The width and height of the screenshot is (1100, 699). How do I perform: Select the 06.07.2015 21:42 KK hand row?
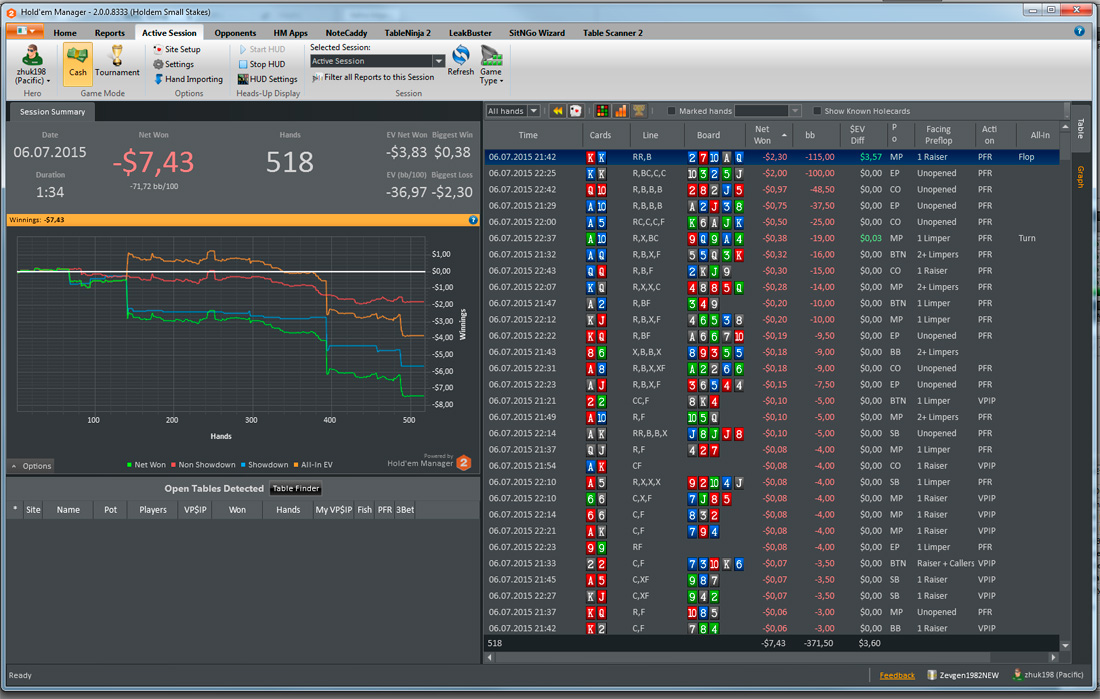click(772, 157)
